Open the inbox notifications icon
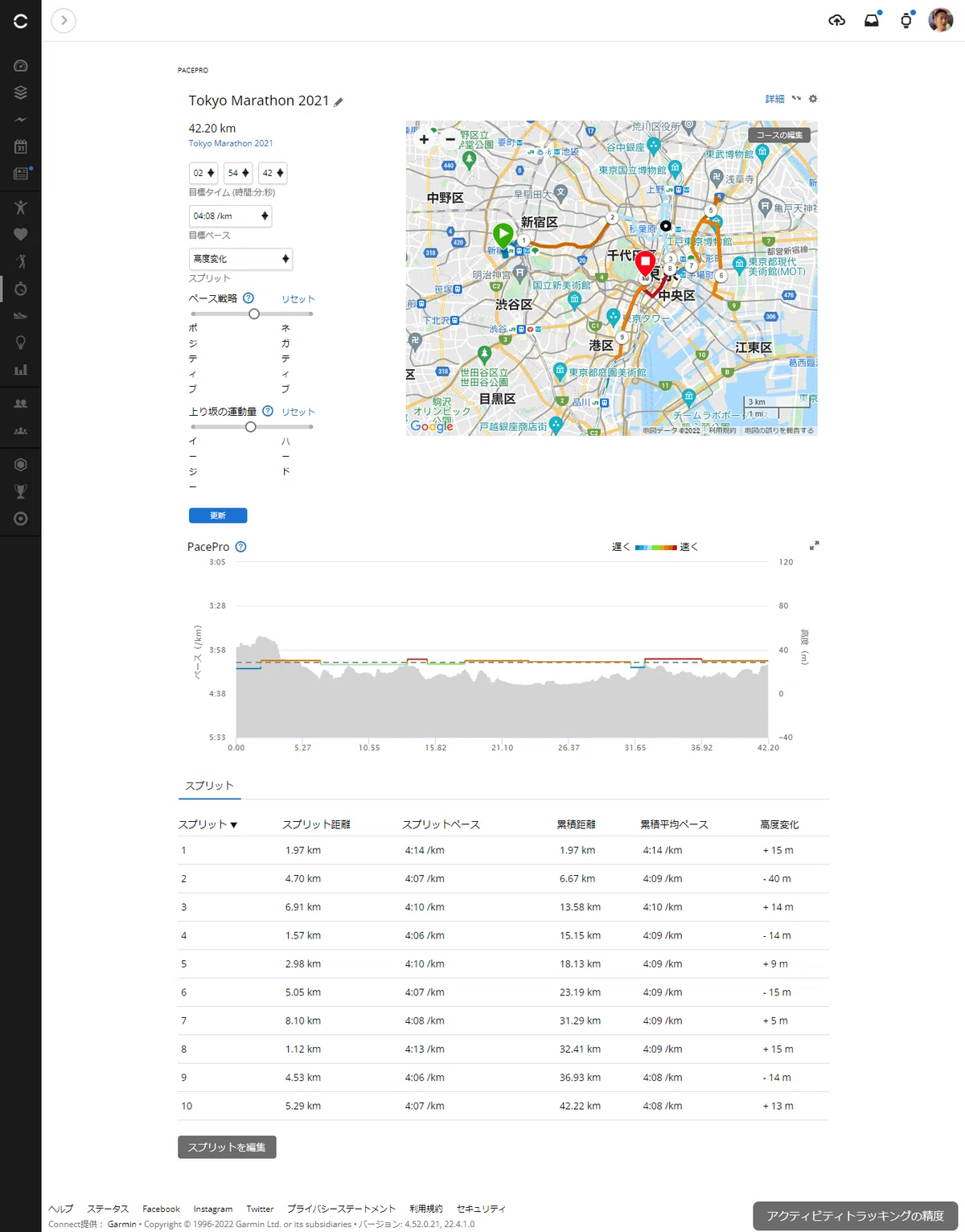 click(x=872, y=21)
